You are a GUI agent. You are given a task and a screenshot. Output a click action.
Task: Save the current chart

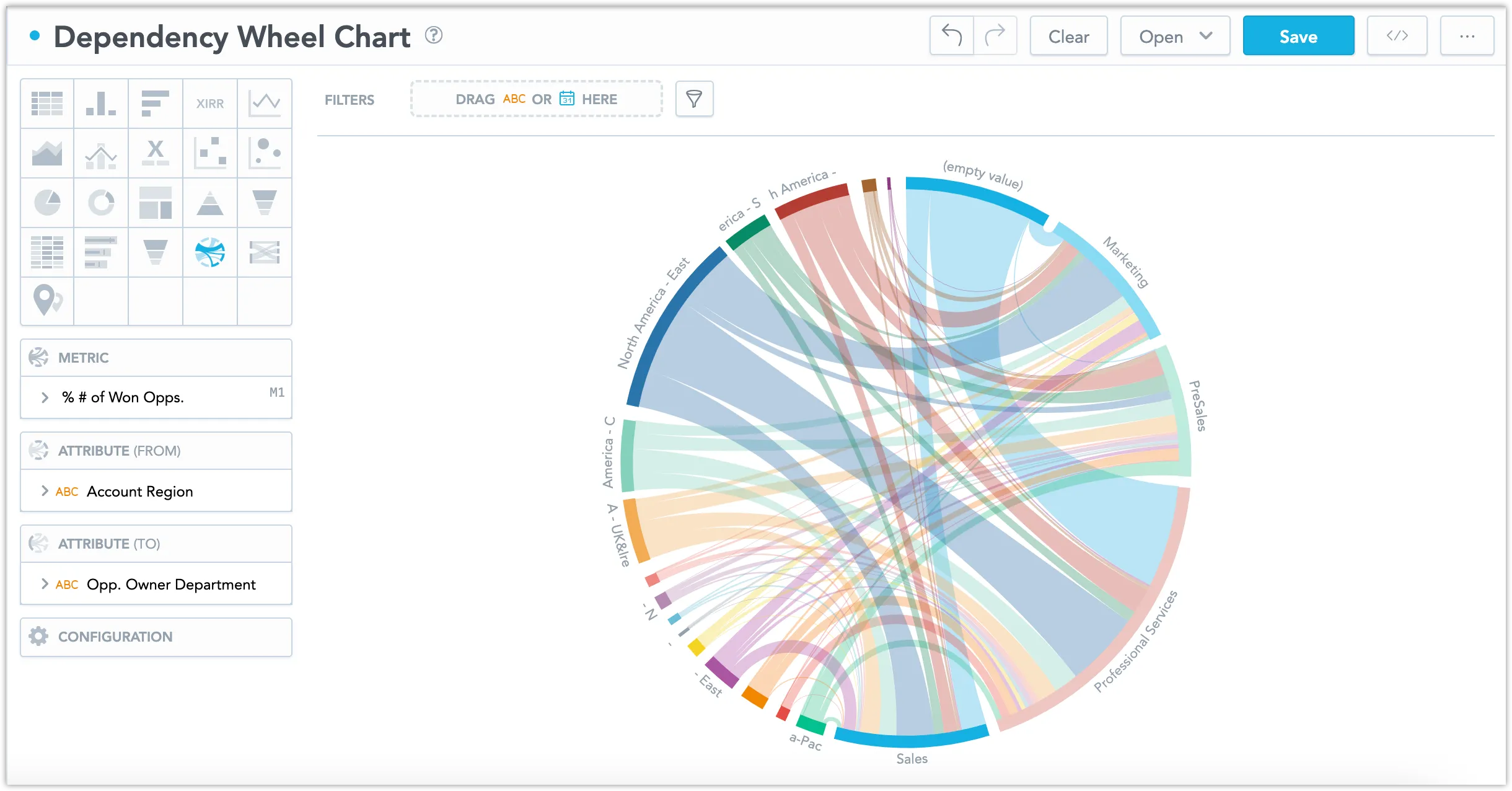point(1298,36)
